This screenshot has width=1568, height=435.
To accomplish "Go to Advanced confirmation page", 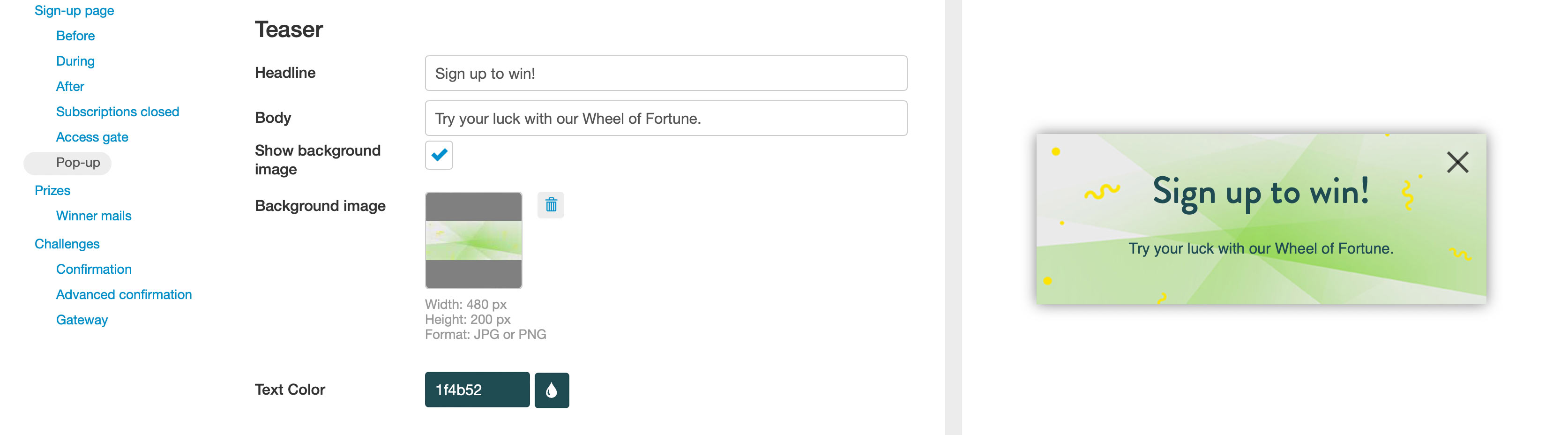I will pos(124,294).
